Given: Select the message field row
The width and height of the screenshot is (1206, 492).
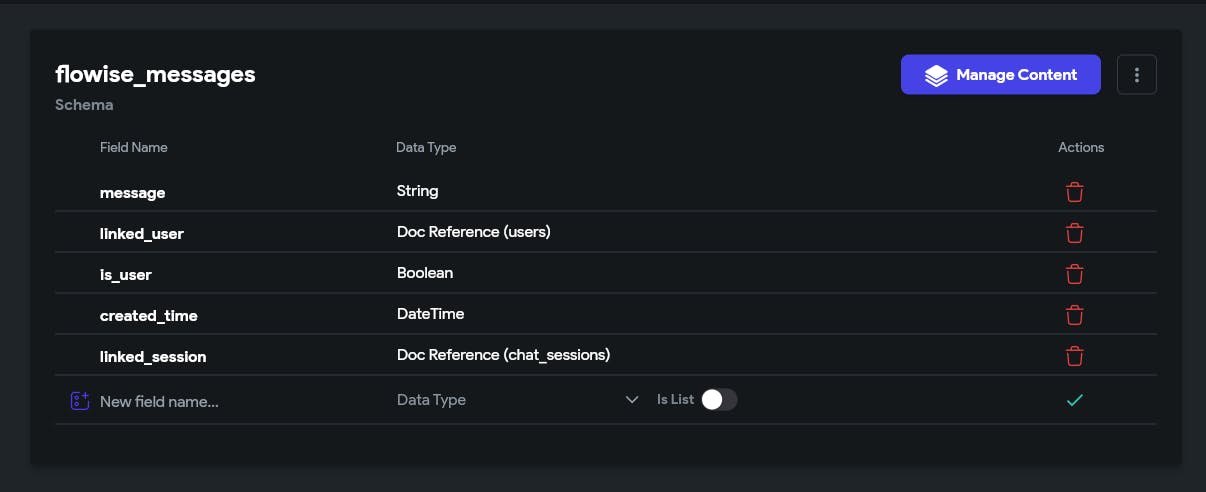Looking at the screenshot, I should click(133, 192).
